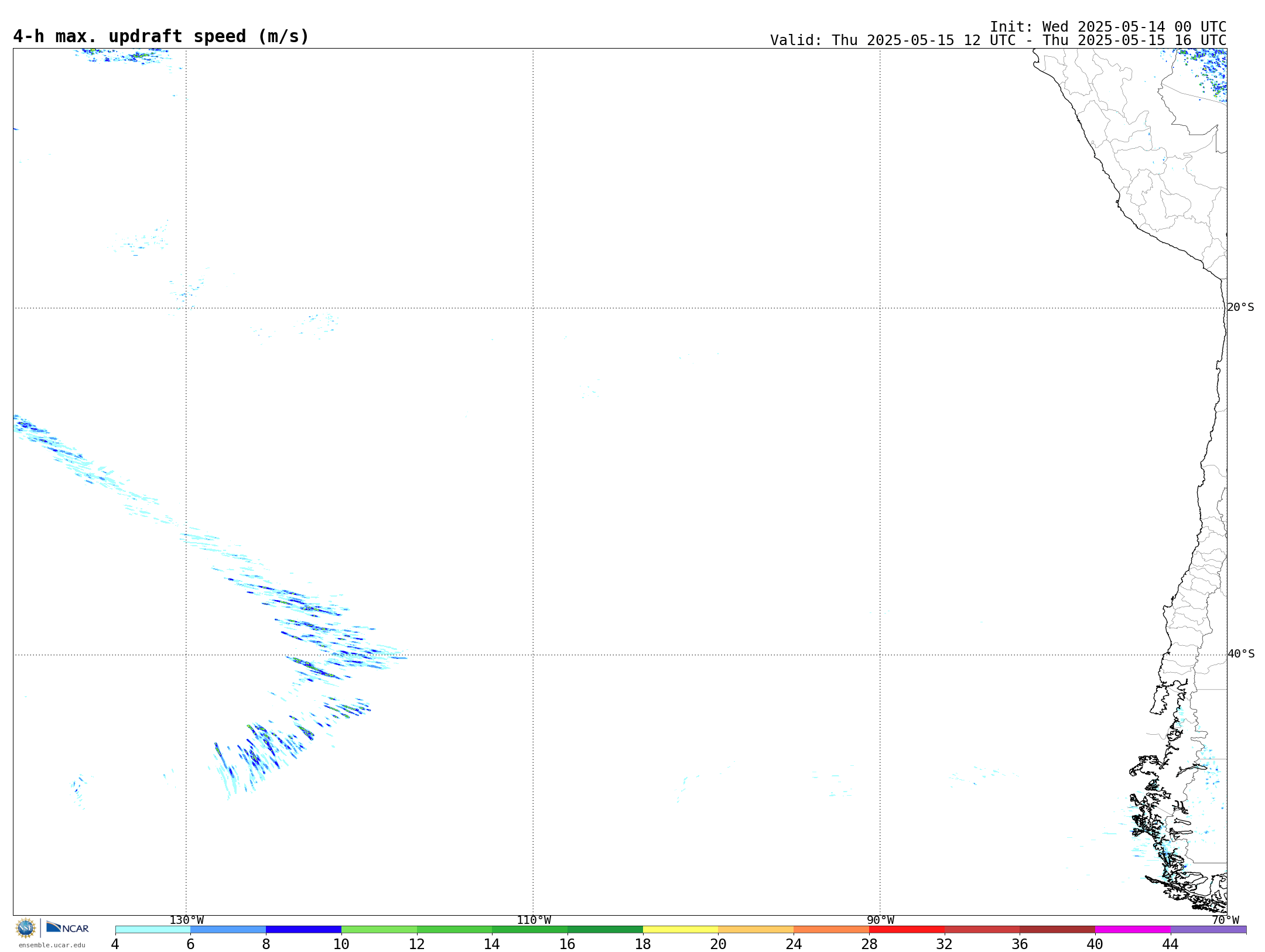Image resolution: width=1265 pixels, height=952 pixels.
Task: Select the dark green 16–18 color swatch
Action: tap(605, 930)
